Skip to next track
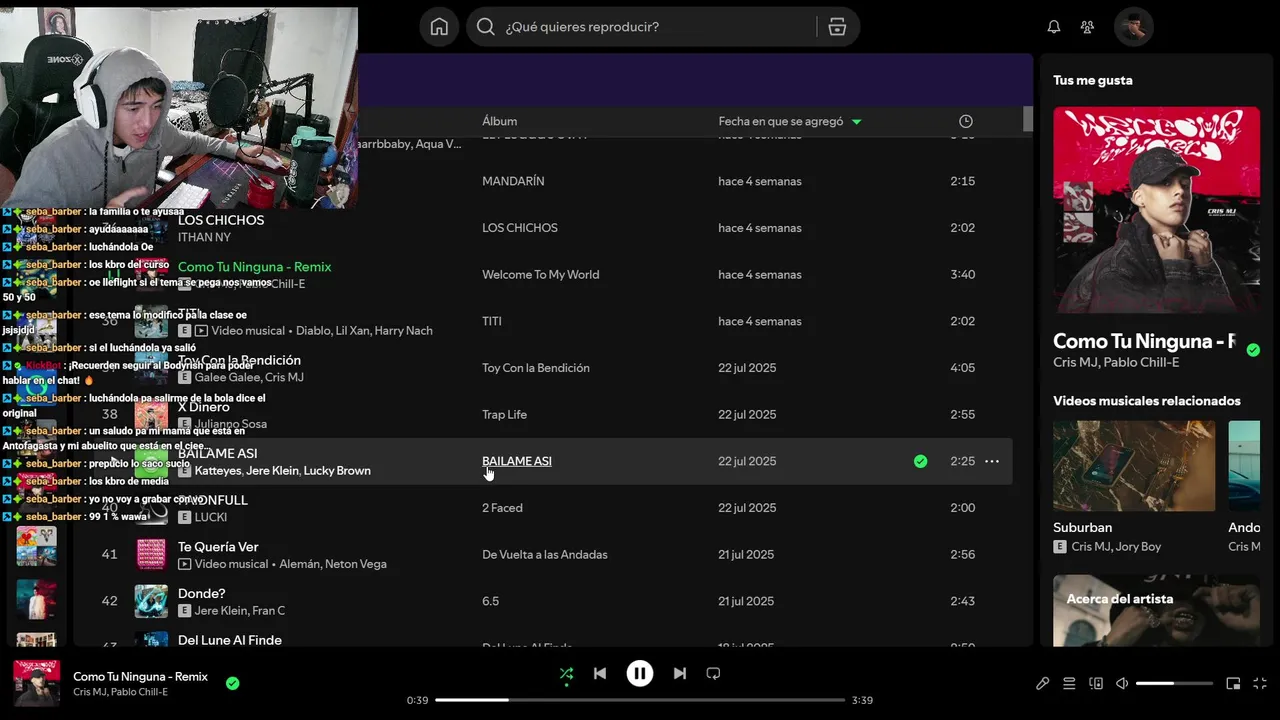 pyautogui.click(x=680, y=674)
